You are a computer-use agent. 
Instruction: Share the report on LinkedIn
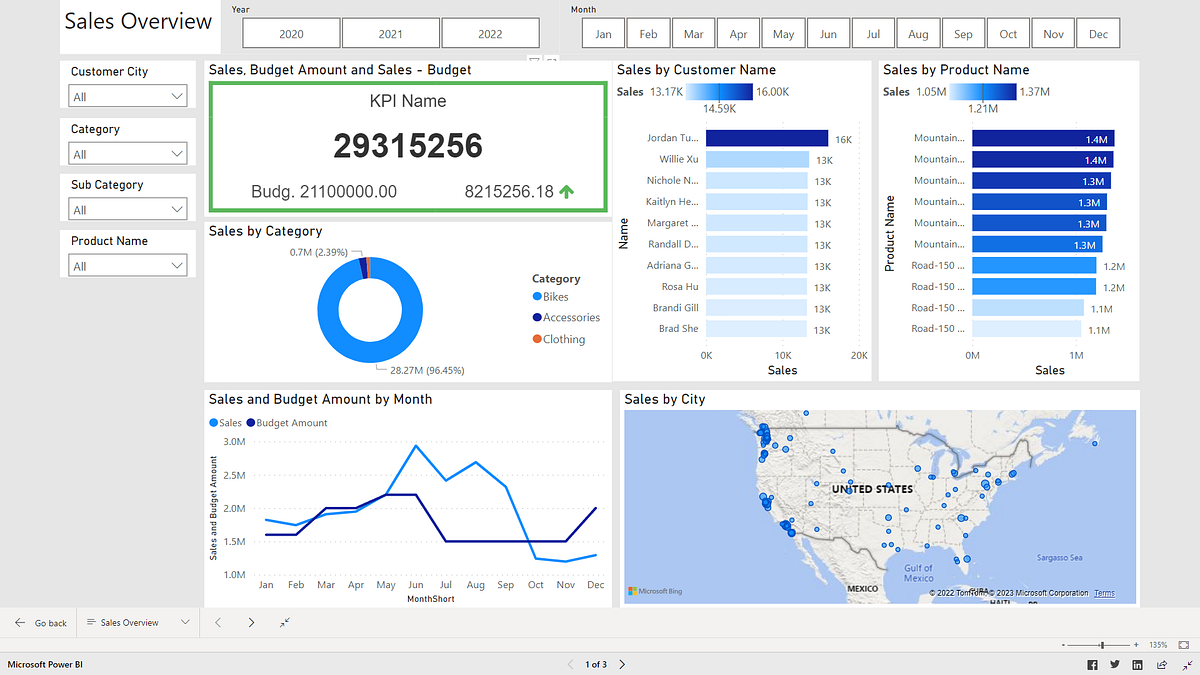pyautogui.click(x=1137, y=664)
